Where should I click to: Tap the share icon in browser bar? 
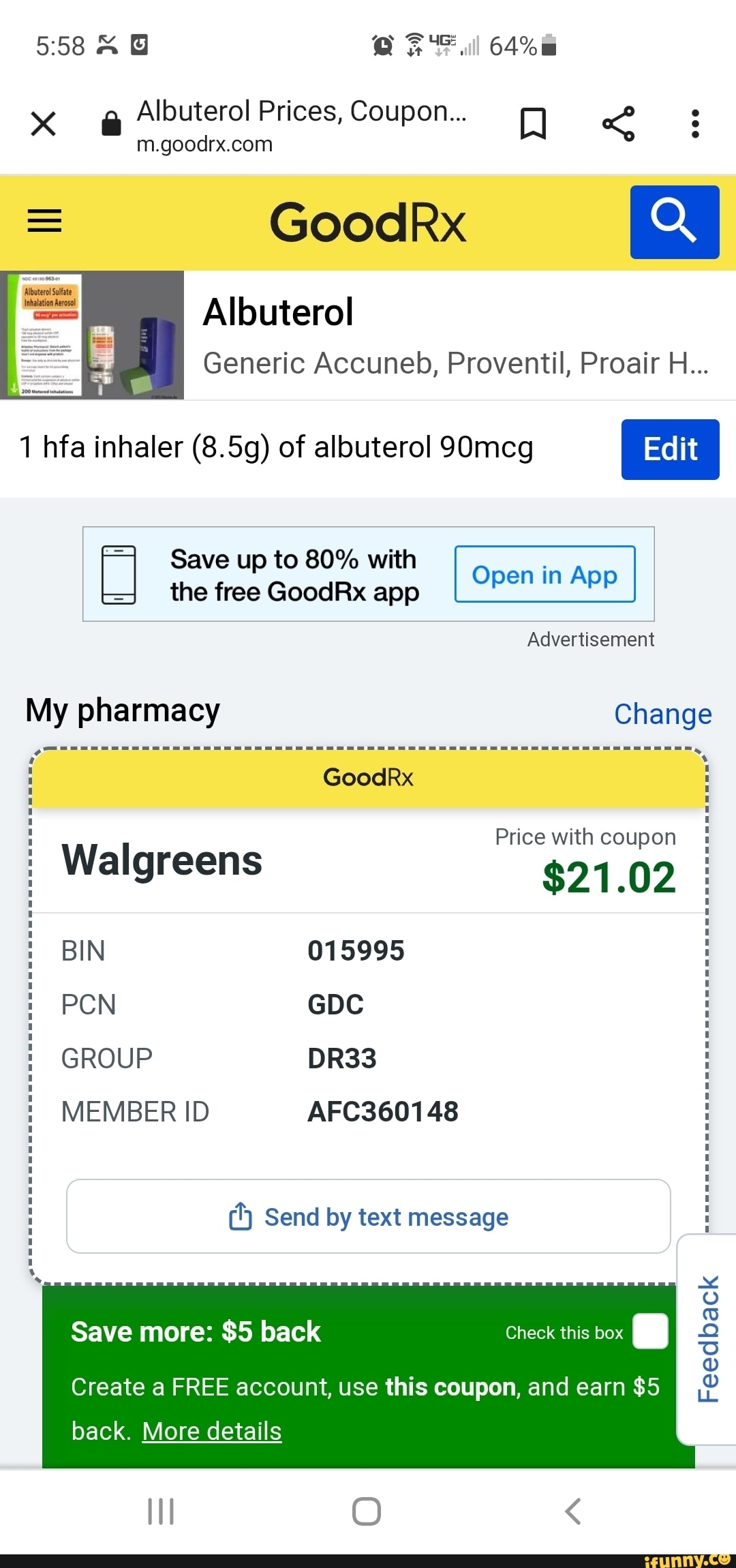click(619, 124)
